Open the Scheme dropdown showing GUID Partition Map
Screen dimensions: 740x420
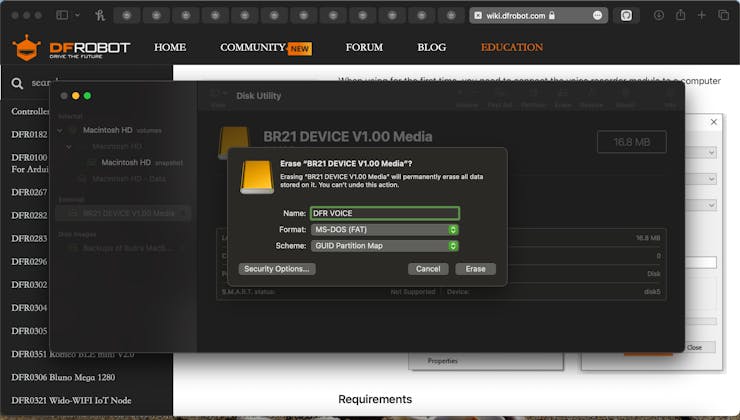pyautogui.click(x=385, y=246)
